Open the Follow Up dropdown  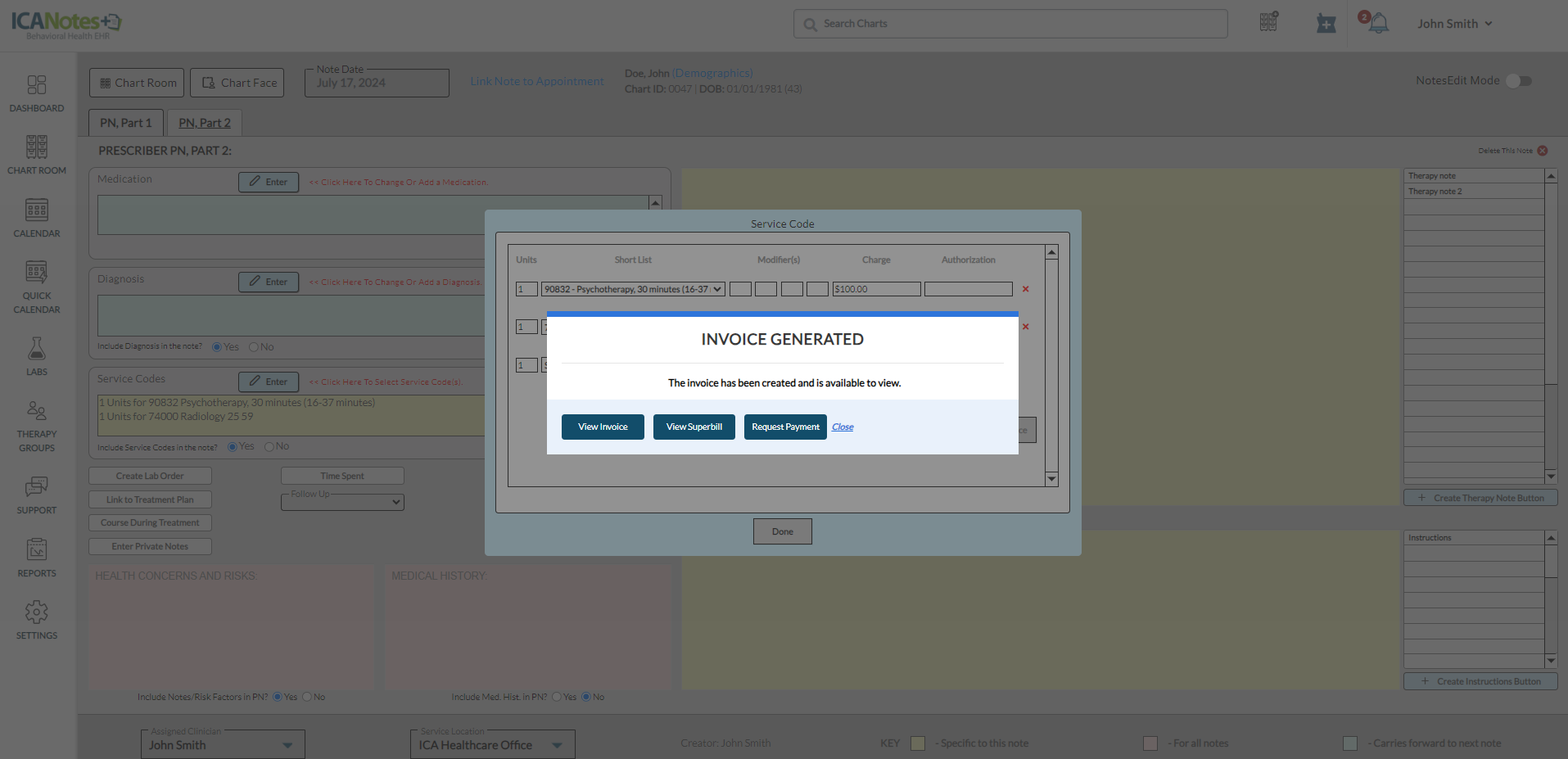coord(342,502)
